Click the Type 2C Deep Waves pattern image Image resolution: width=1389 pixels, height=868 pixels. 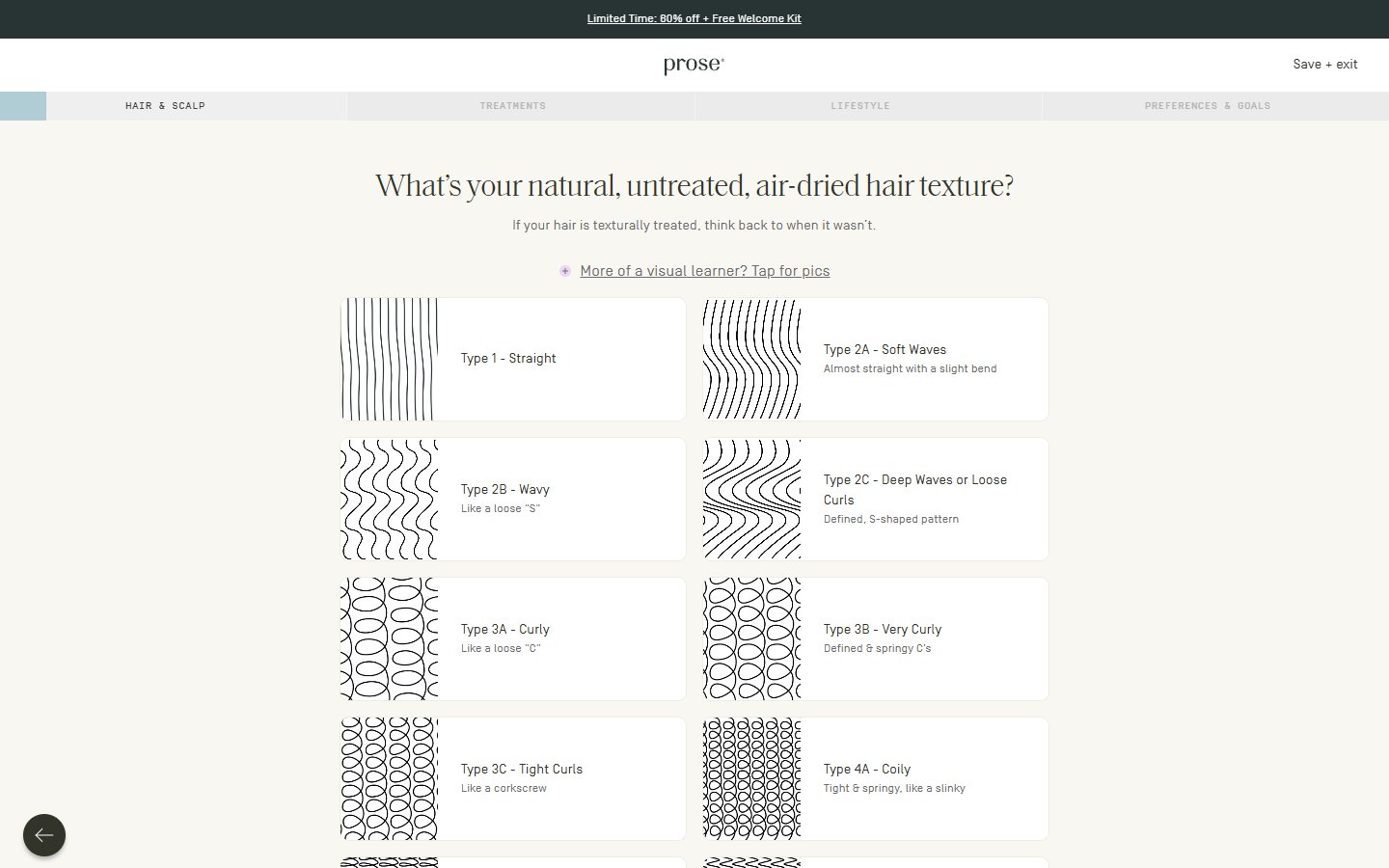coord(752,500)
